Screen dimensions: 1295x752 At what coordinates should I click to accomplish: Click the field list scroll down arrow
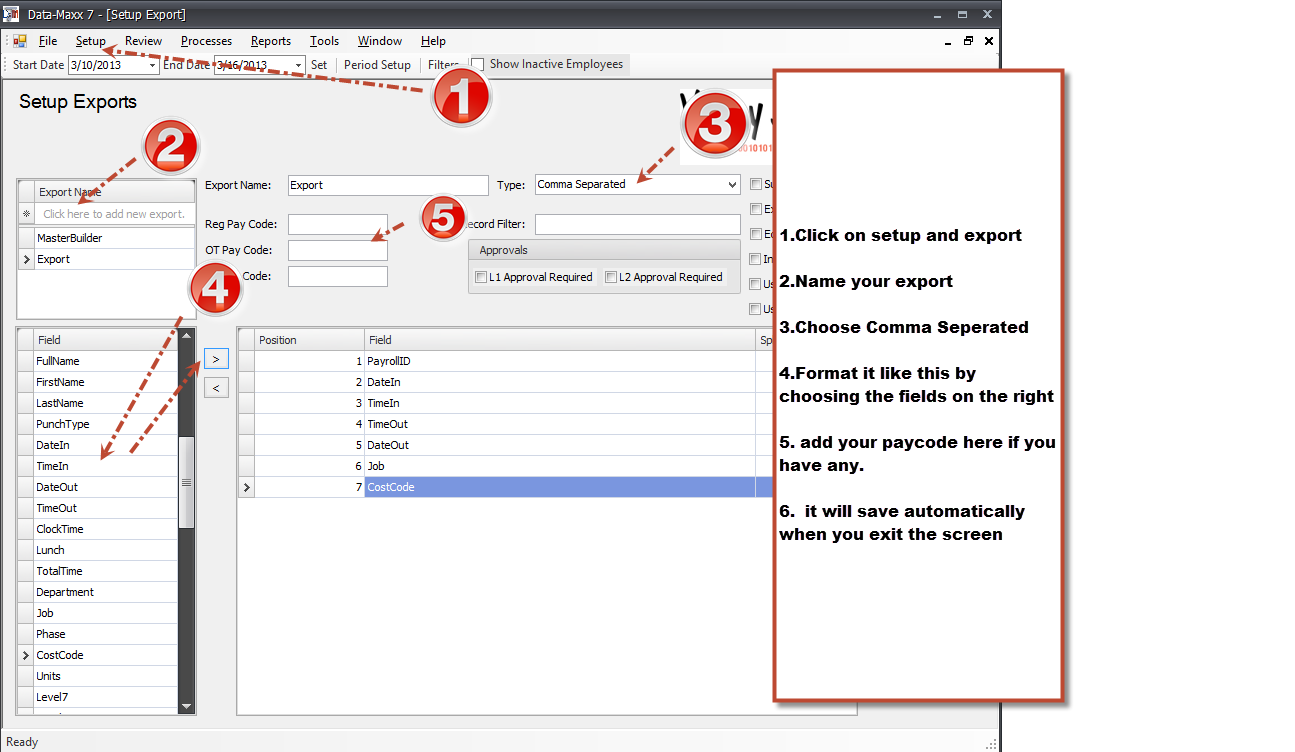tap(187, 707)
